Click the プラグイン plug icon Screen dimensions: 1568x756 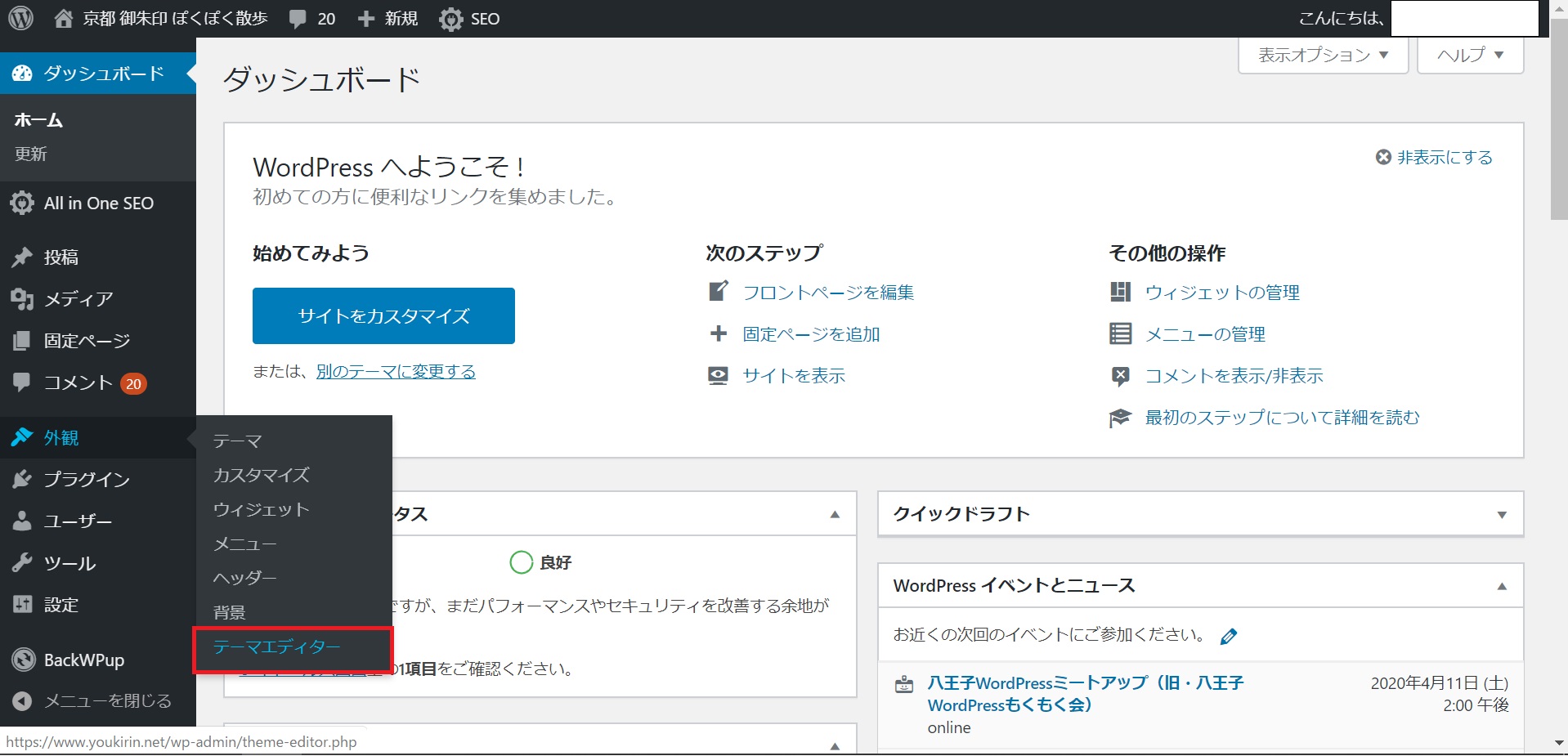(x=22, y=479)
